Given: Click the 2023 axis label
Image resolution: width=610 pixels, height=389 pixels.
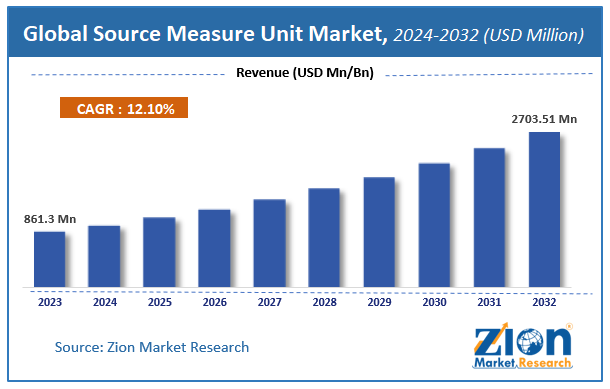Looking at the screenshot, I should [x=50, y=302].
